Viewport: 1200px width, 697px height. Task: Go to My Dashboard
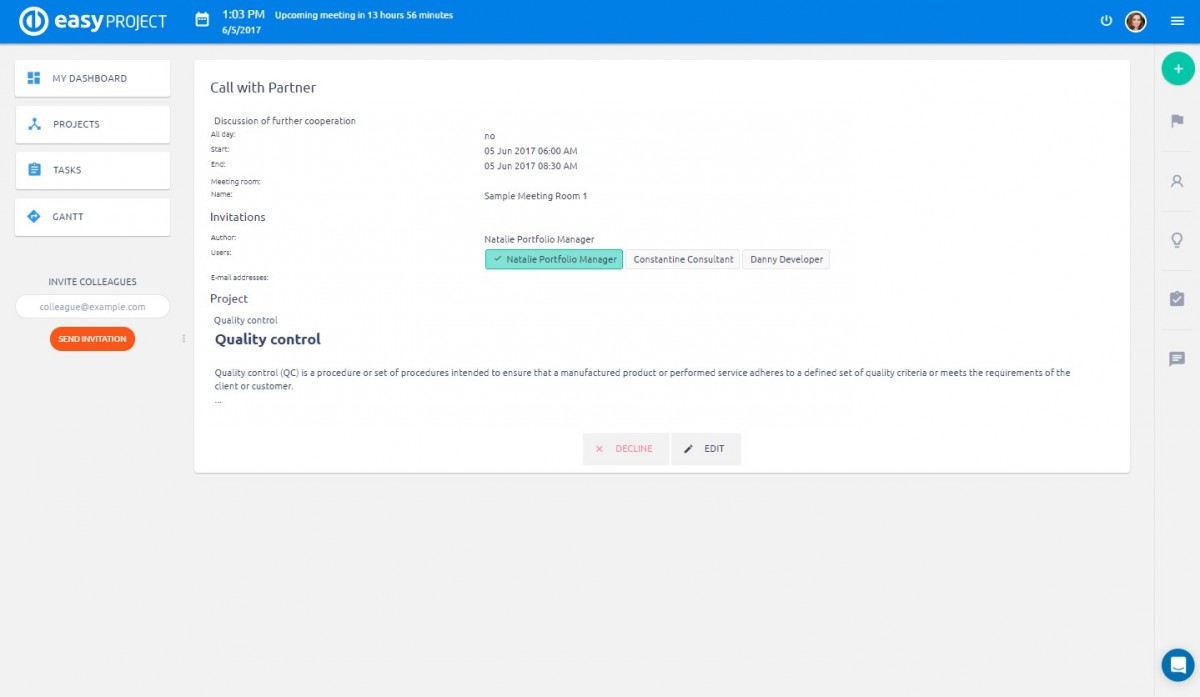[92, 79]
